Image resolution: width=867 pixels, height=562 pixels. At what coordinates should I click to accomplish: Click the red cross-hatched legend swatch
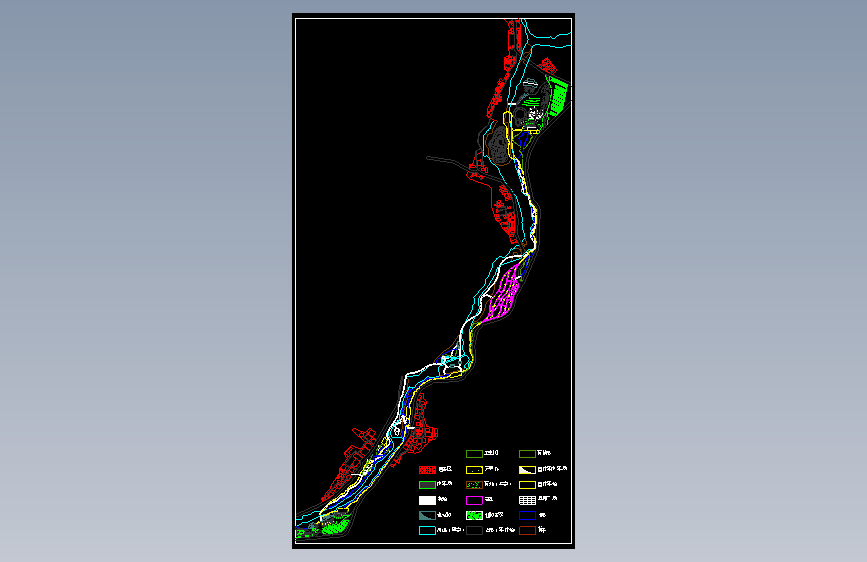pos(427,470)
